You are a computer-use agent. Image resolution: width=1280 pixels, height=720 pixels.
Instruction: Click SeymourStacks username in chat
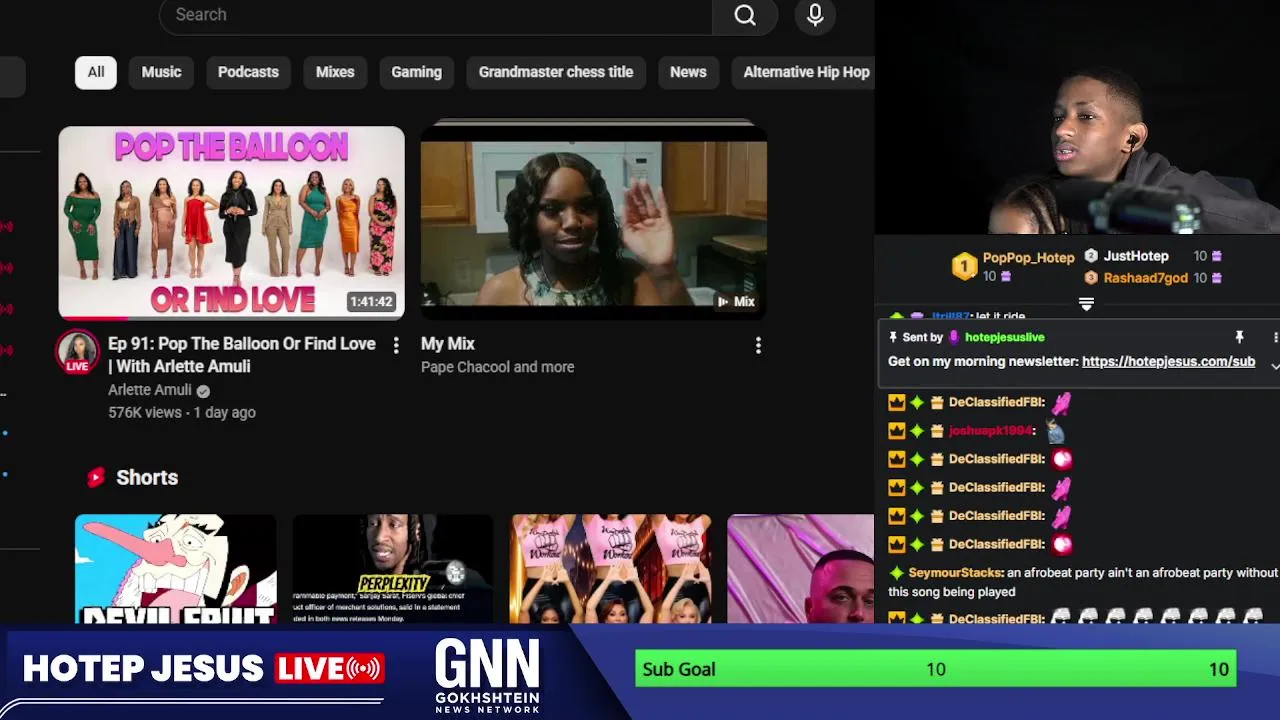click(x=954, y=573)
